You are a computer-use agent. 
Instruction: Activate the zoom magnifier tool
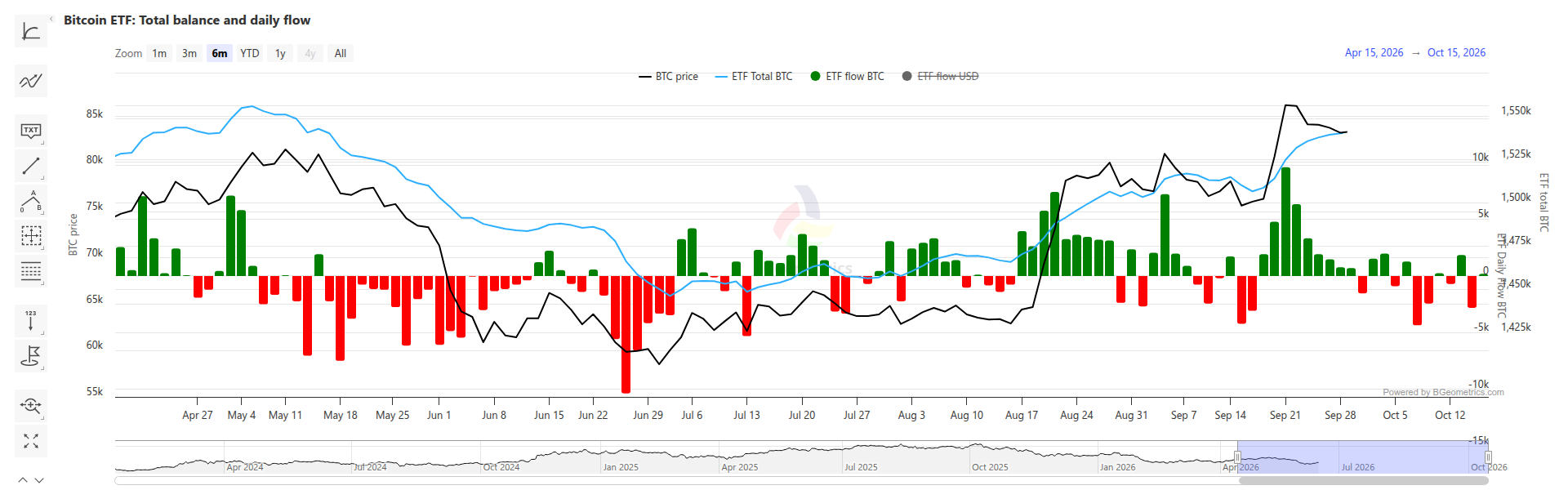[31, 405]
